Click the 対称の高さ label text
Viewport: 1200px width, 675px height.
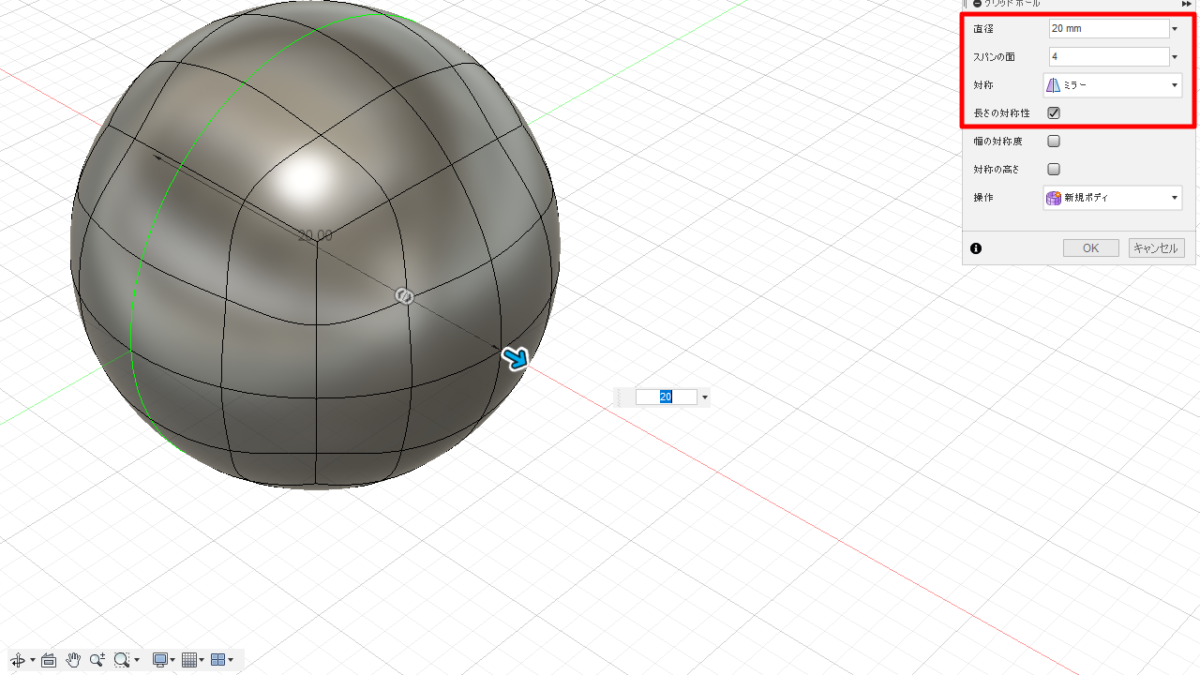[x=996, y=169]
